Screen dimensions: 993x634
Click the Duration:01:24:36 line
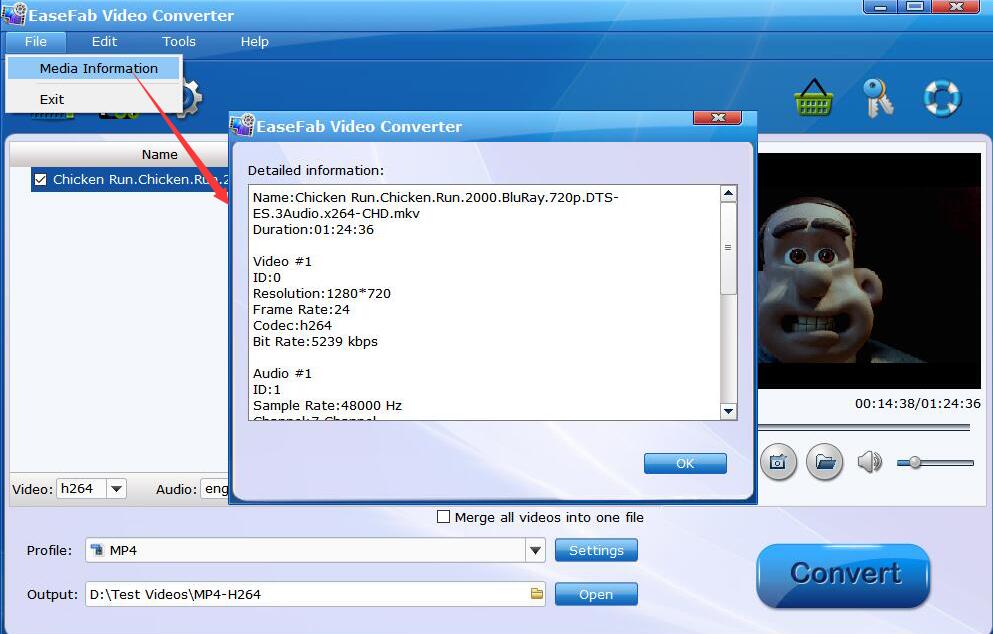(x=313, y=230)
